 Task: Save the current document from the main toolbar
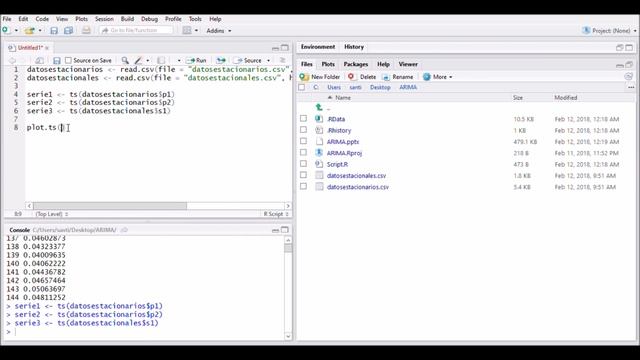pos(54,31)
